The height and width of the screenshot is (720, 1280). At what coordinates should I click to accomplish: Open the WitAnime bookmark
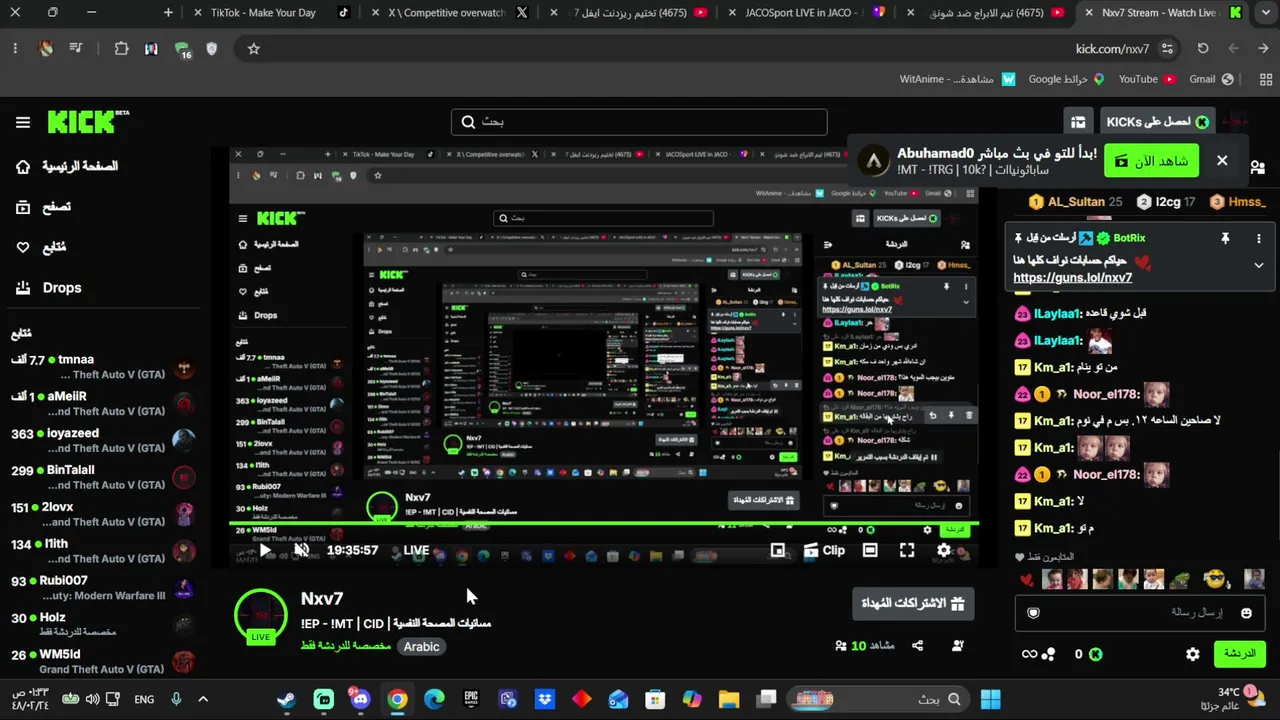957,79
